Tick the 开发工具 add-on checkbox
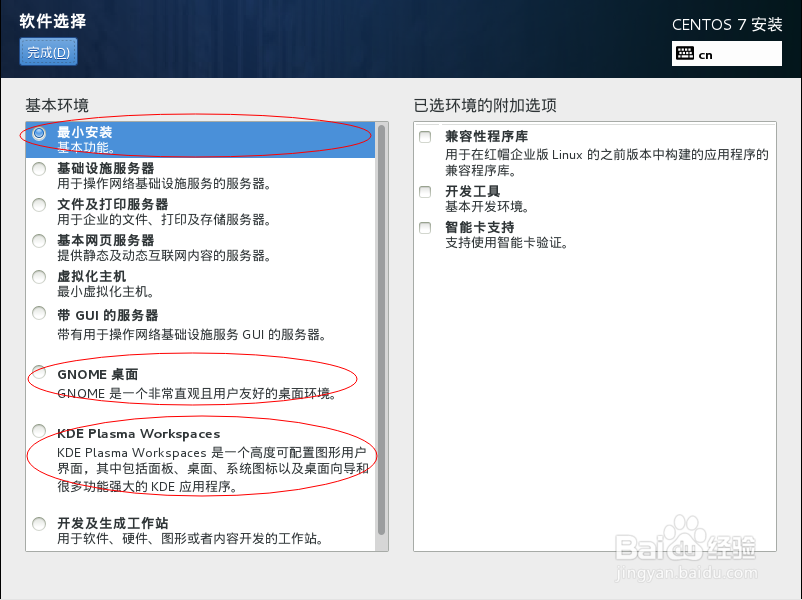The image size is (802, 600). click(425, 192)
